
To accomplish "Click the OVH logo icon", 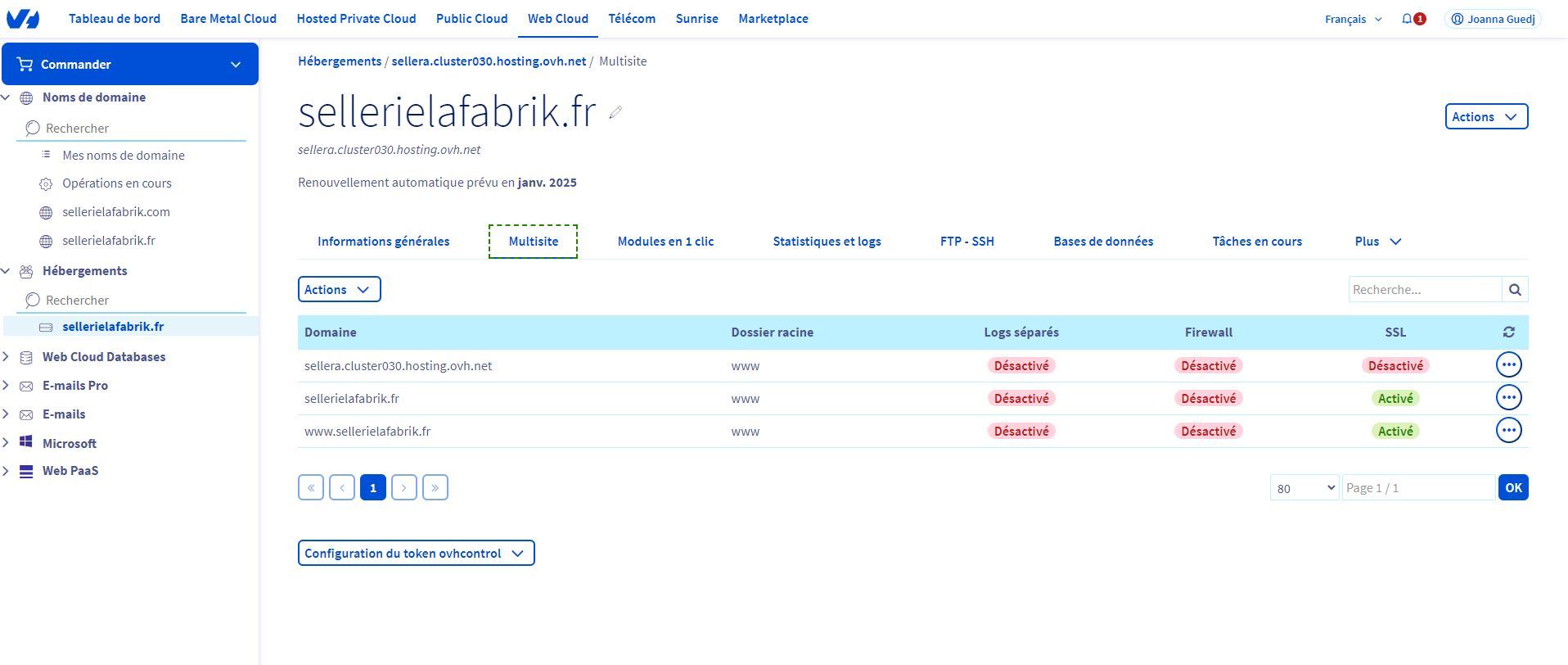I will tap(22, 19).
